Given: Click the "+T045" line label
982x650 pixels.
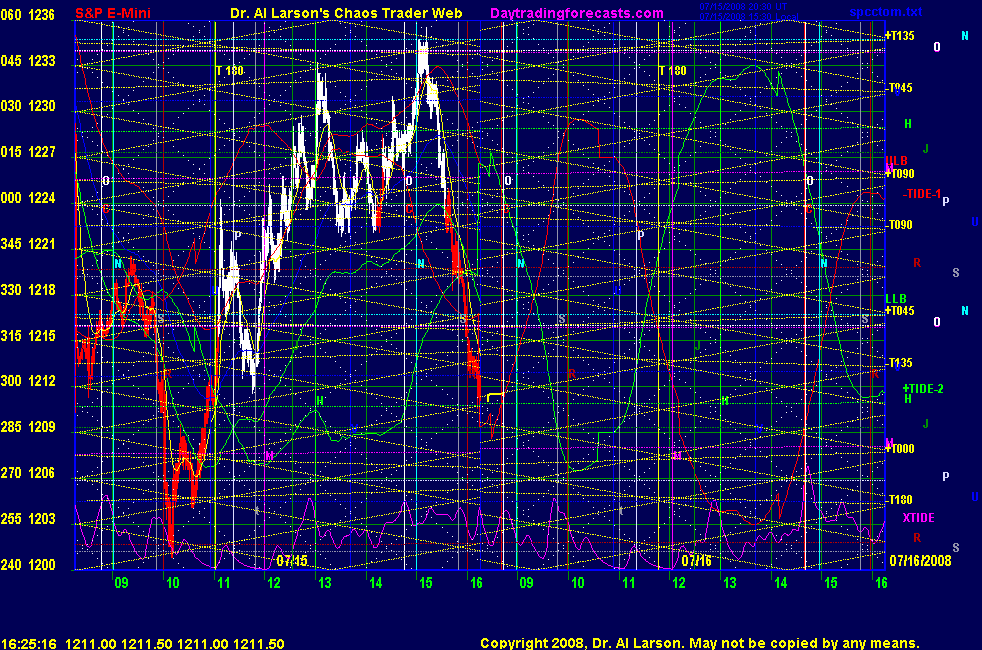Looking at the screenshot, I should pyautogui.click(x=899, y=311).
